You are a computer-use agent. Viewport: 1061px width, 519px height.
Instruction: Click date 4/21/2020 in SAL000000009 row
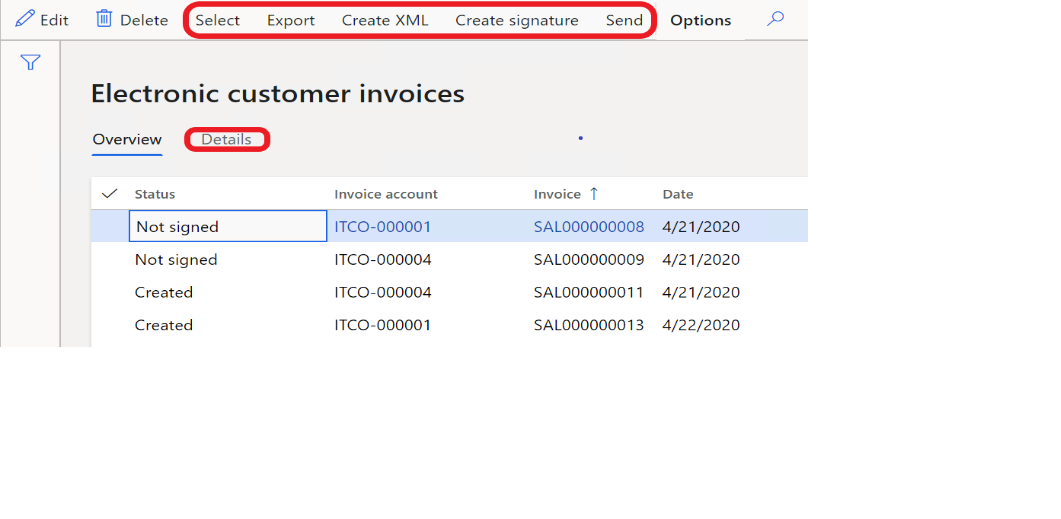(701, 259)
